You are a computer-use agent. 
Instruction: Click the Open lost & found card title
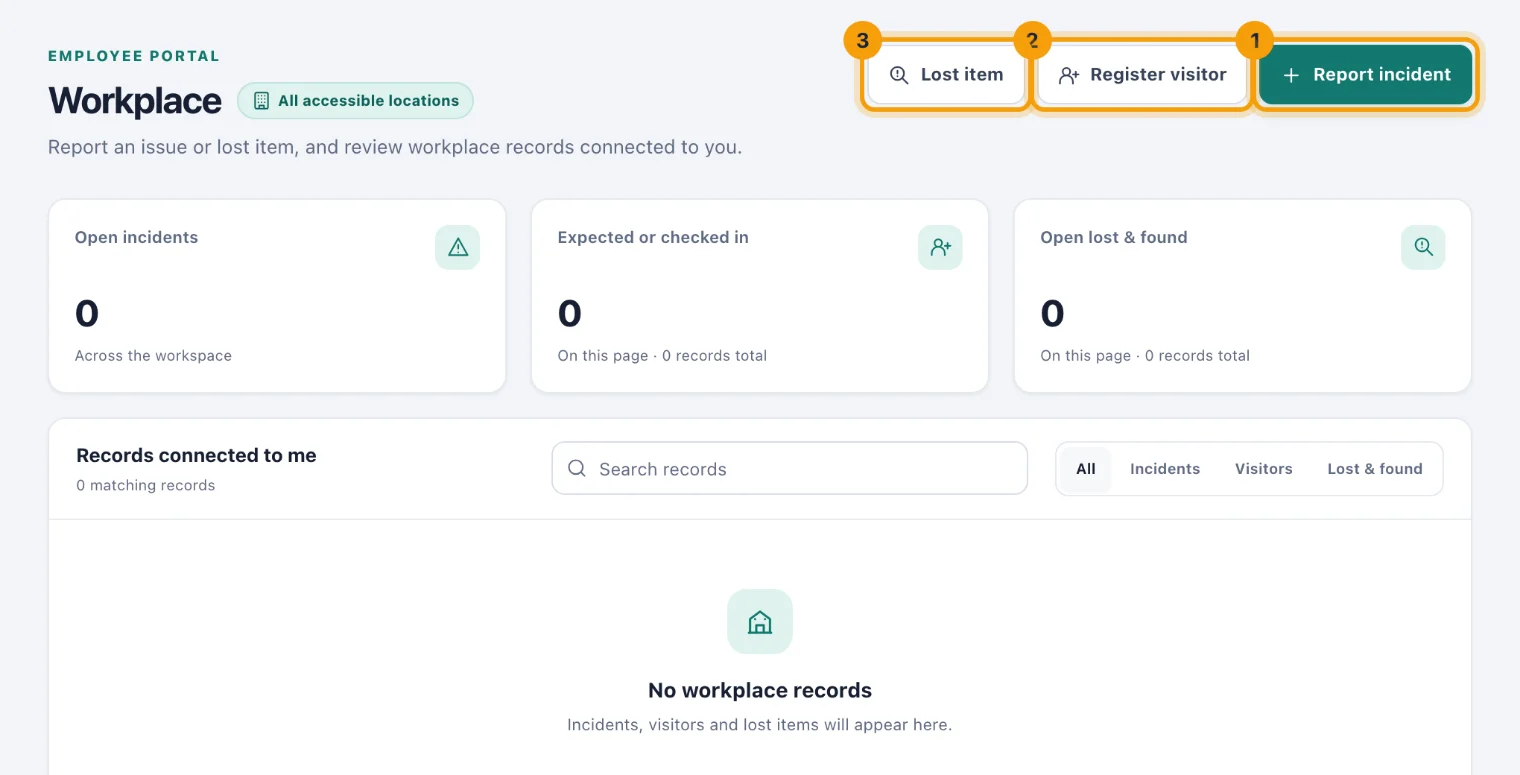tap(1114, 237)
